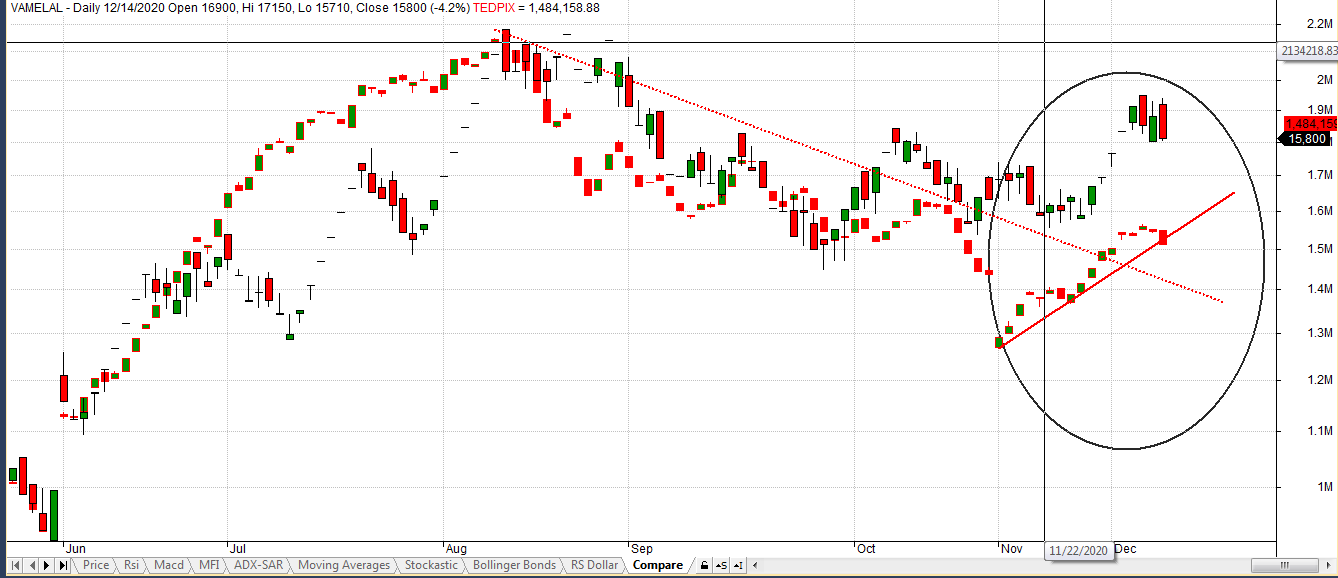Open the Bollinger Bonds tab

click(514, 566)
